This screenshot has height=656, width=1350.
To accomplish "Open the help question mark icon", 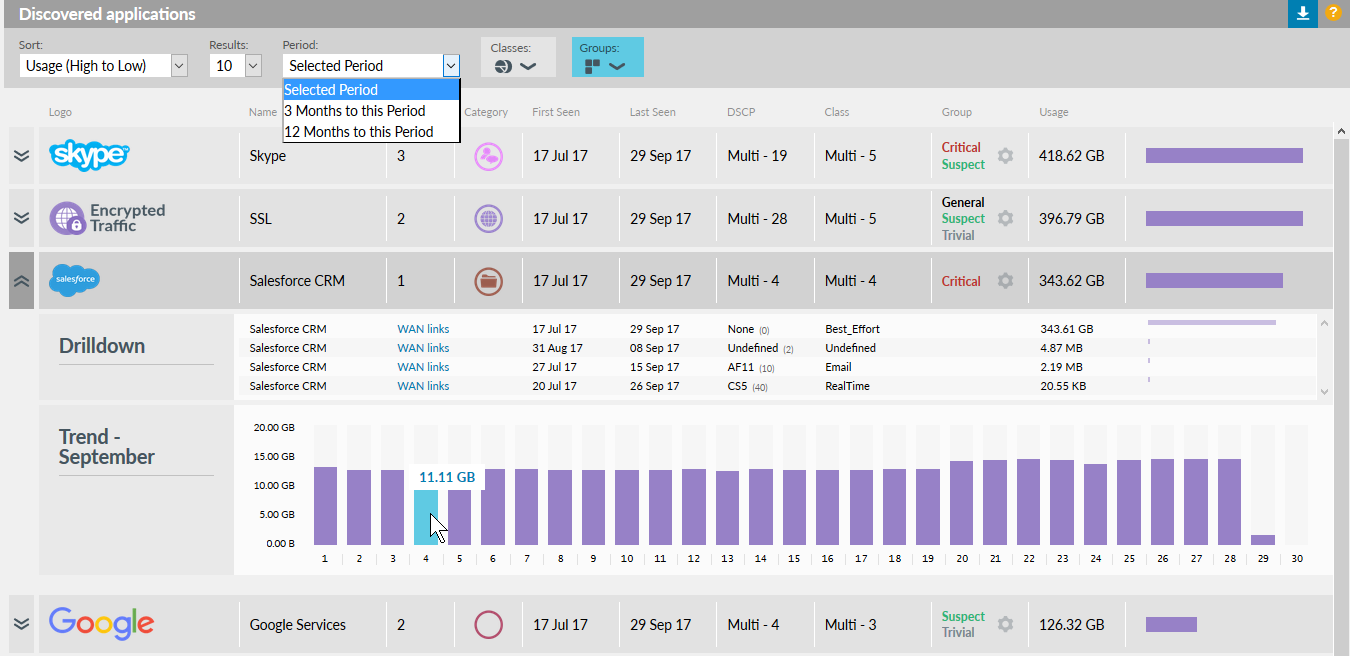I will click(1333, 14).
